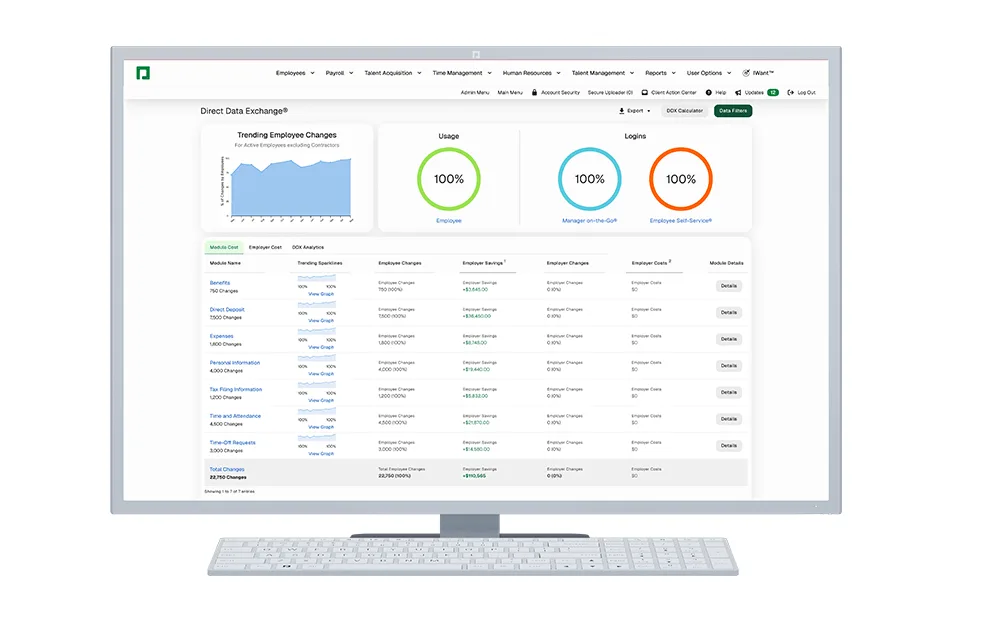This screenshot has width=1007, height=630.
Task: Click the green Employee usage ring
Action: click(449, 179)
